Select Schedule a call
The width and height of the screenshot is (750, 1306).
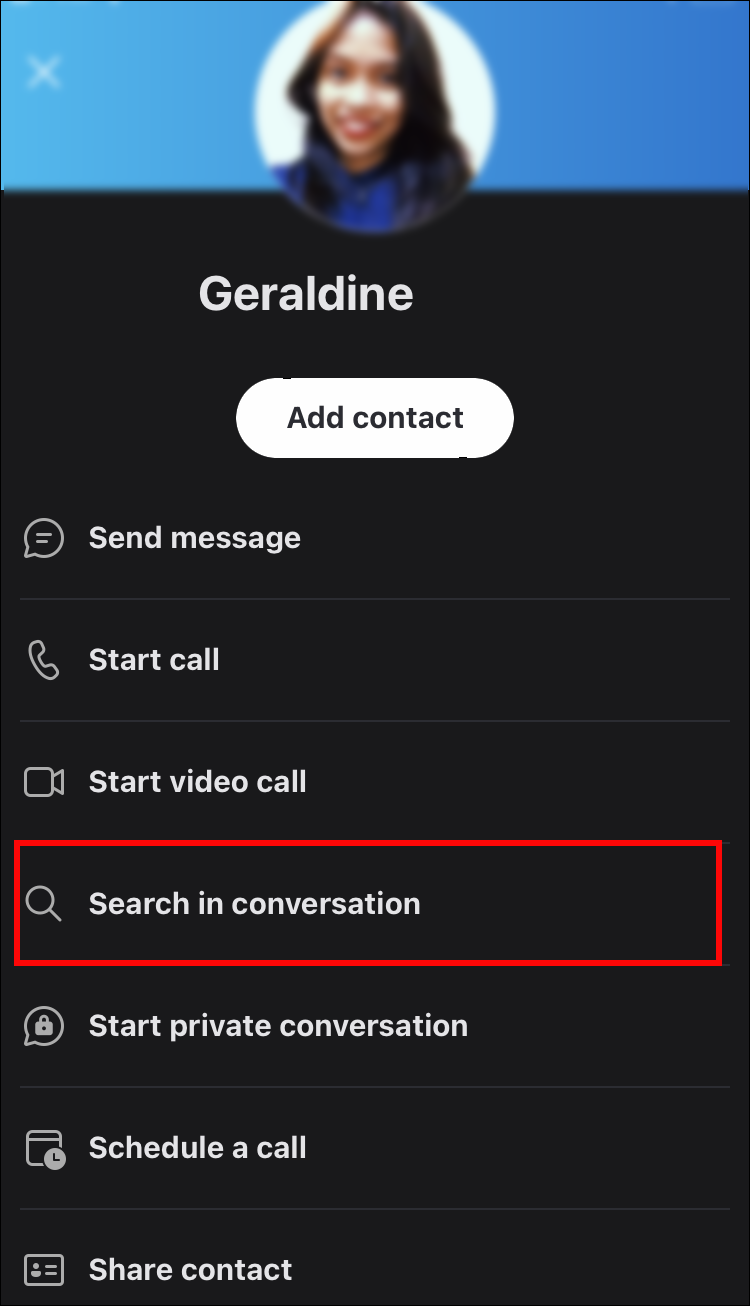click(375, 1148)
